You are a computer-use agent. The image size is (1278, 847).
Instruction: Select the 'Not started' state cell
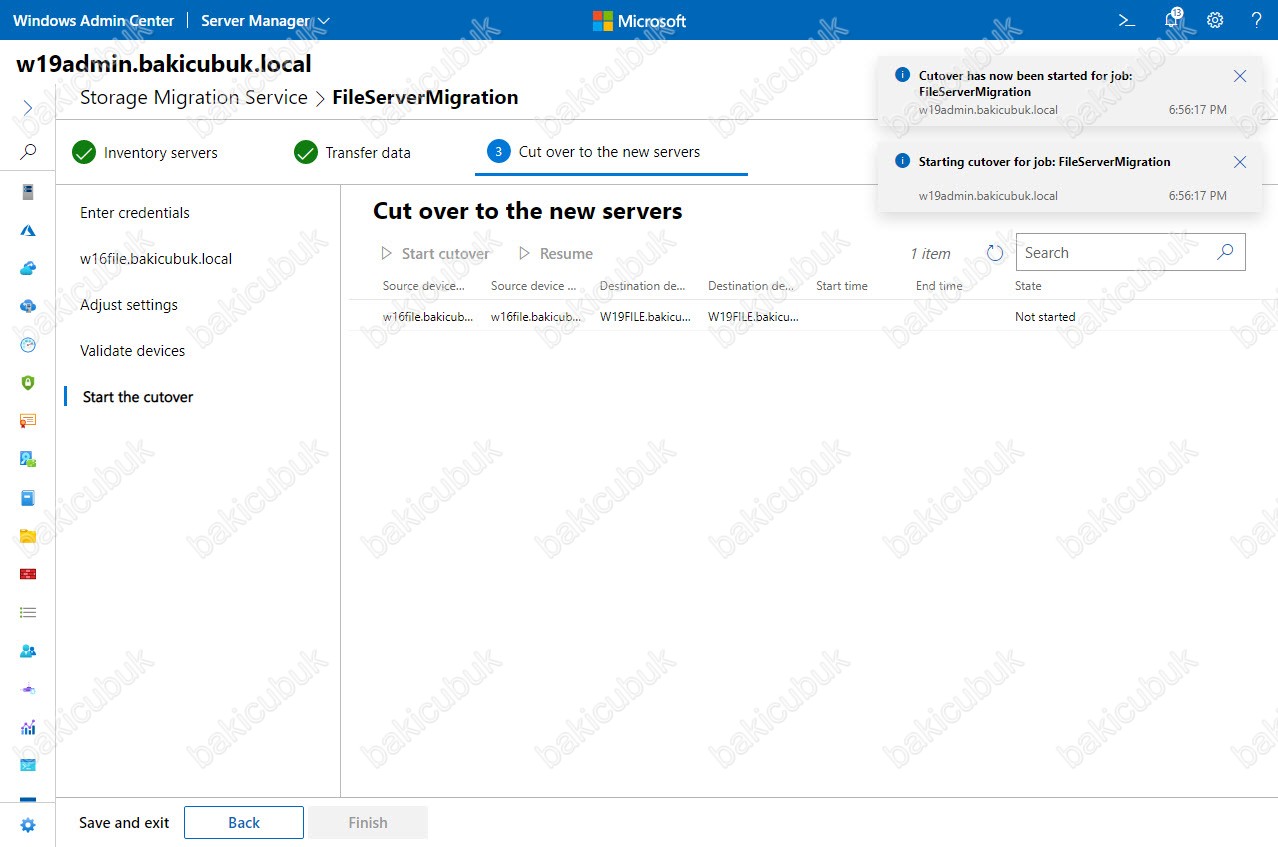tap(1045, 317)
